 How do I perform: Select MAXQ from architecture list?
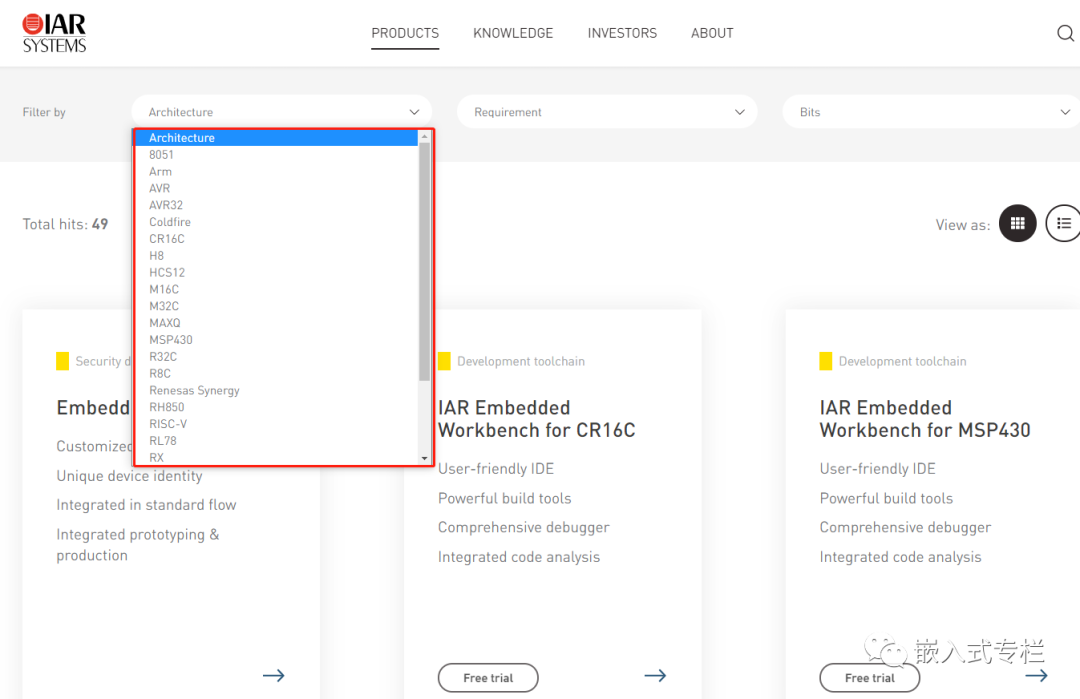(276, 323)
